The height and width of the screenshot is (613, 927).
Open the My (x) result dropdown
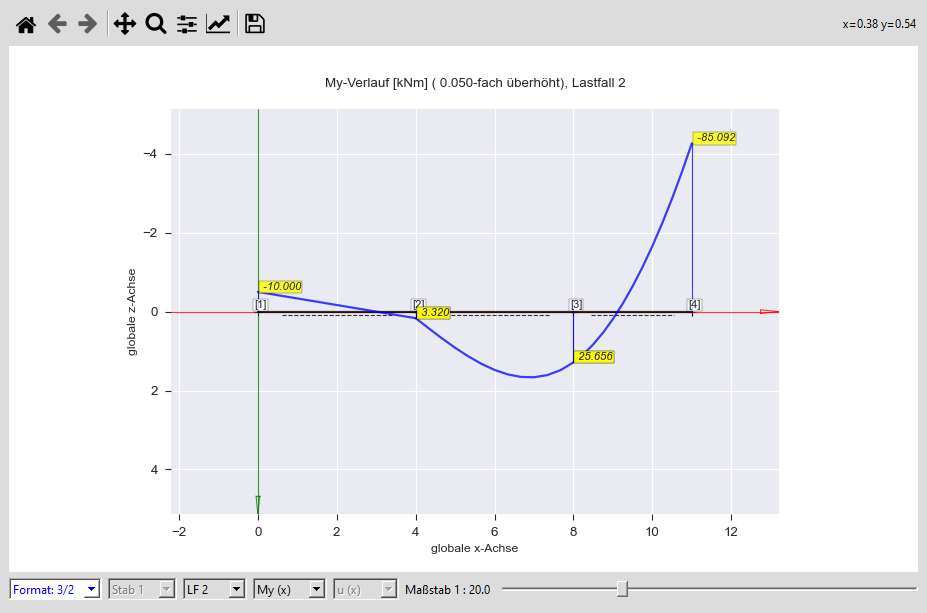pos(289,590)
